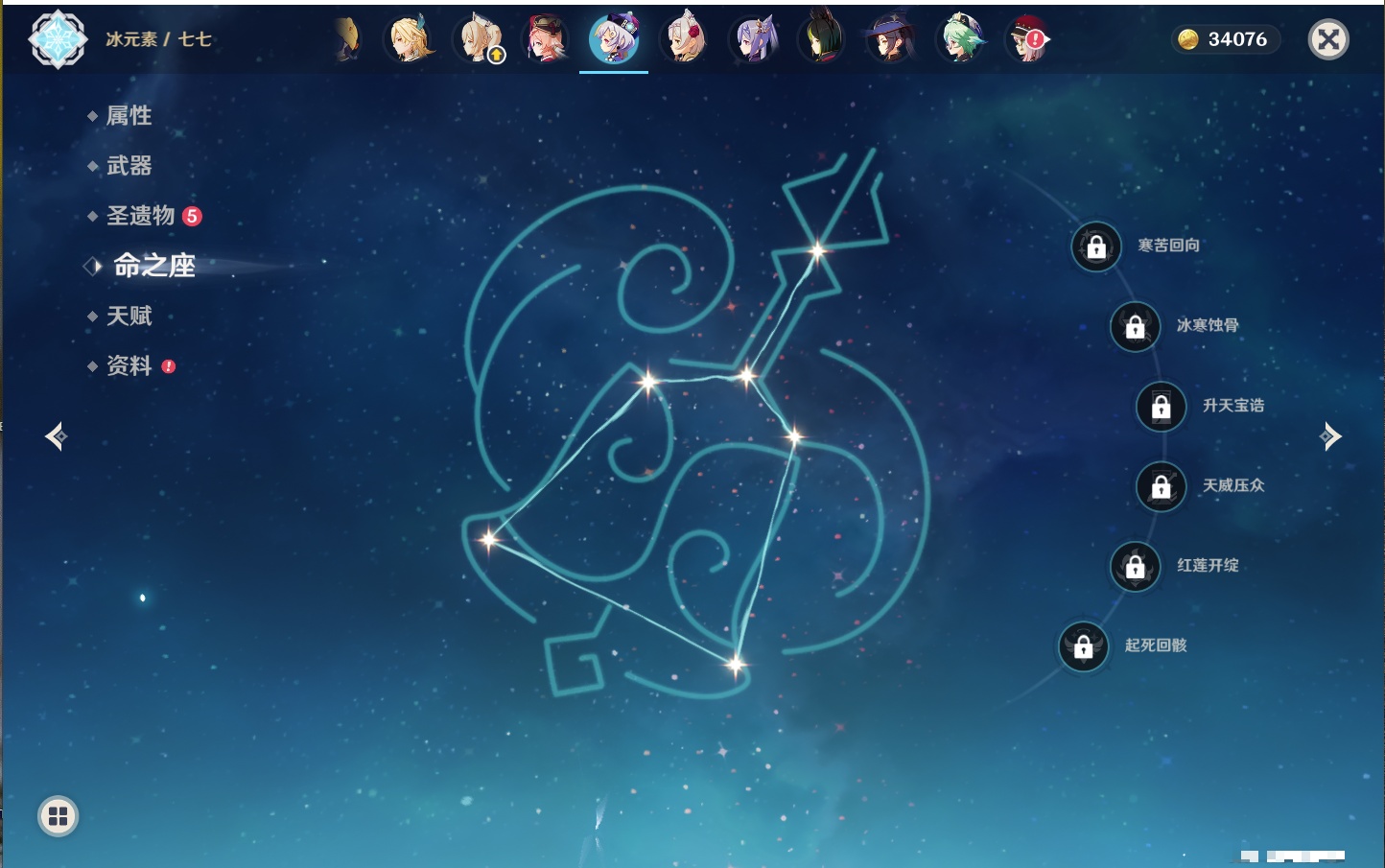Switch to previous character with left arrow
Viewport: 1385px width, 868px height.
[56, 436]
